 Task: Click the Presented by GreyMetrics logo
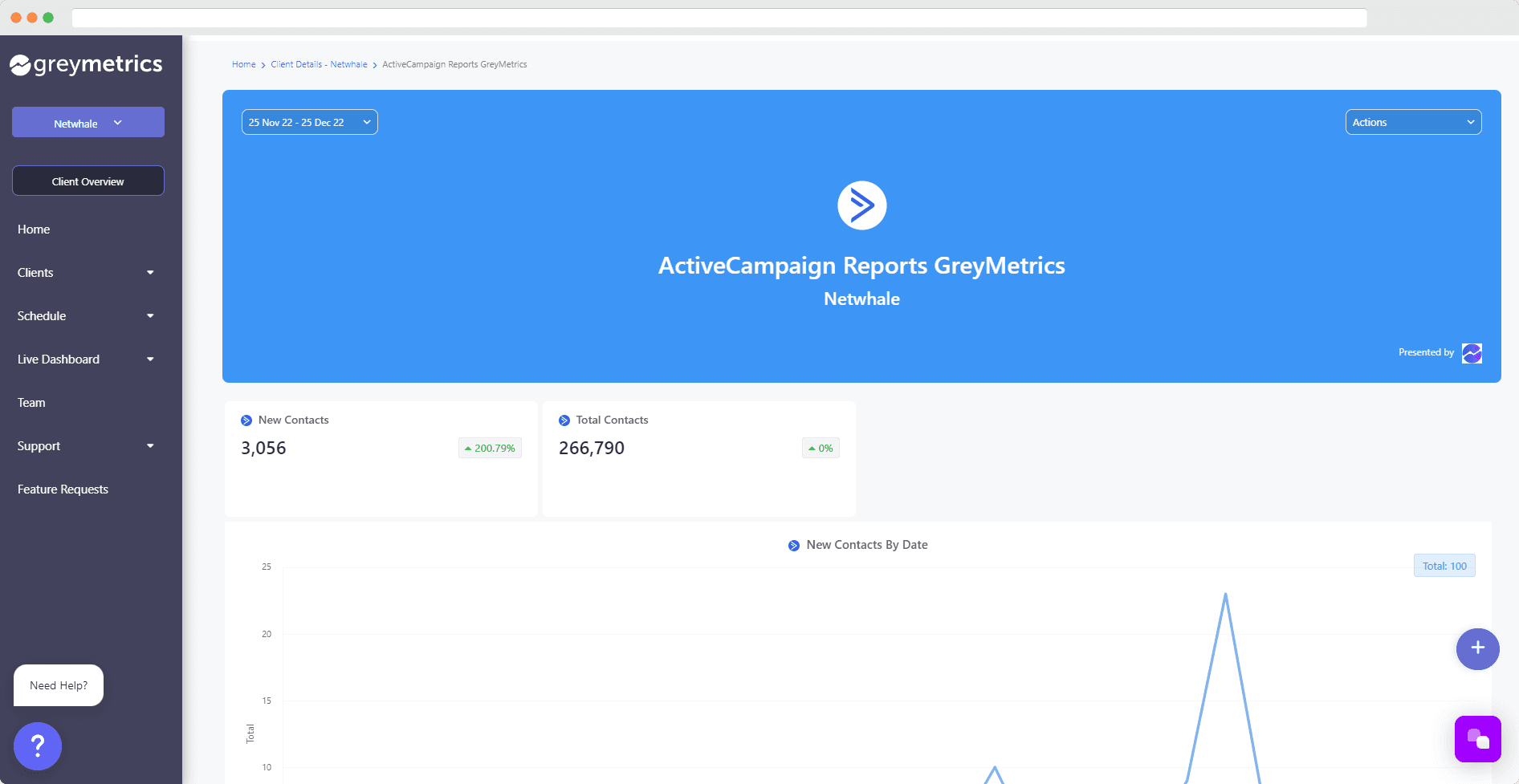point(1472,353)
